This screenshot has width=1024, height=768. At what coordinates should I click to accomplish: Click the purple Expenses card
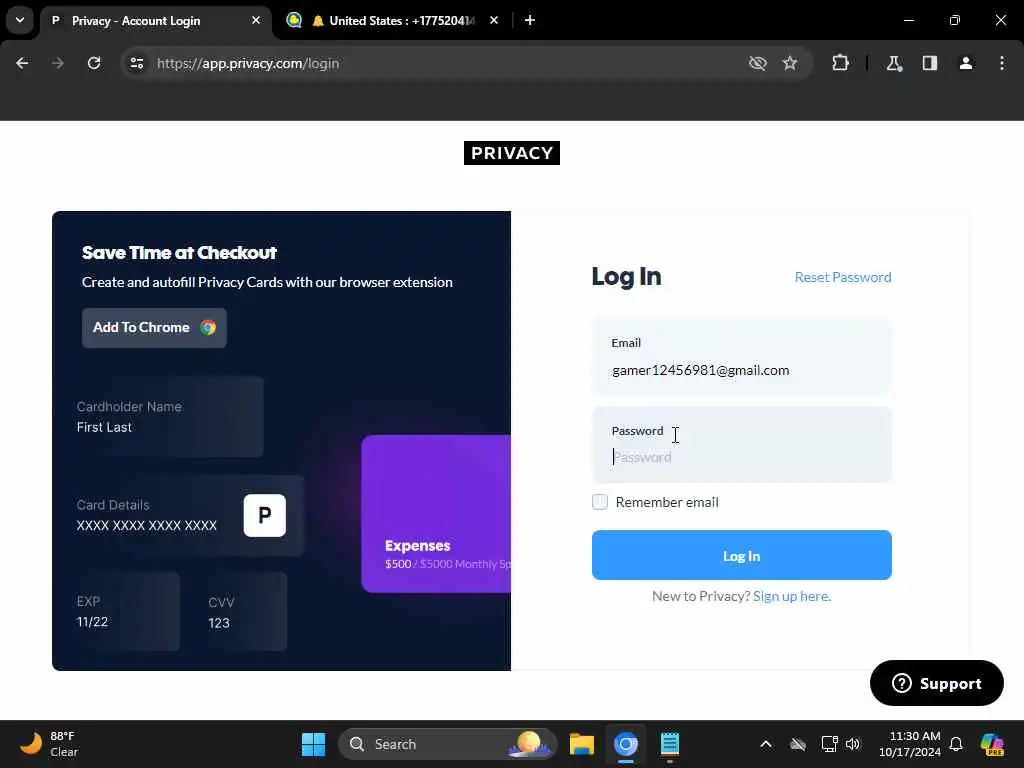tap(436, 514)
